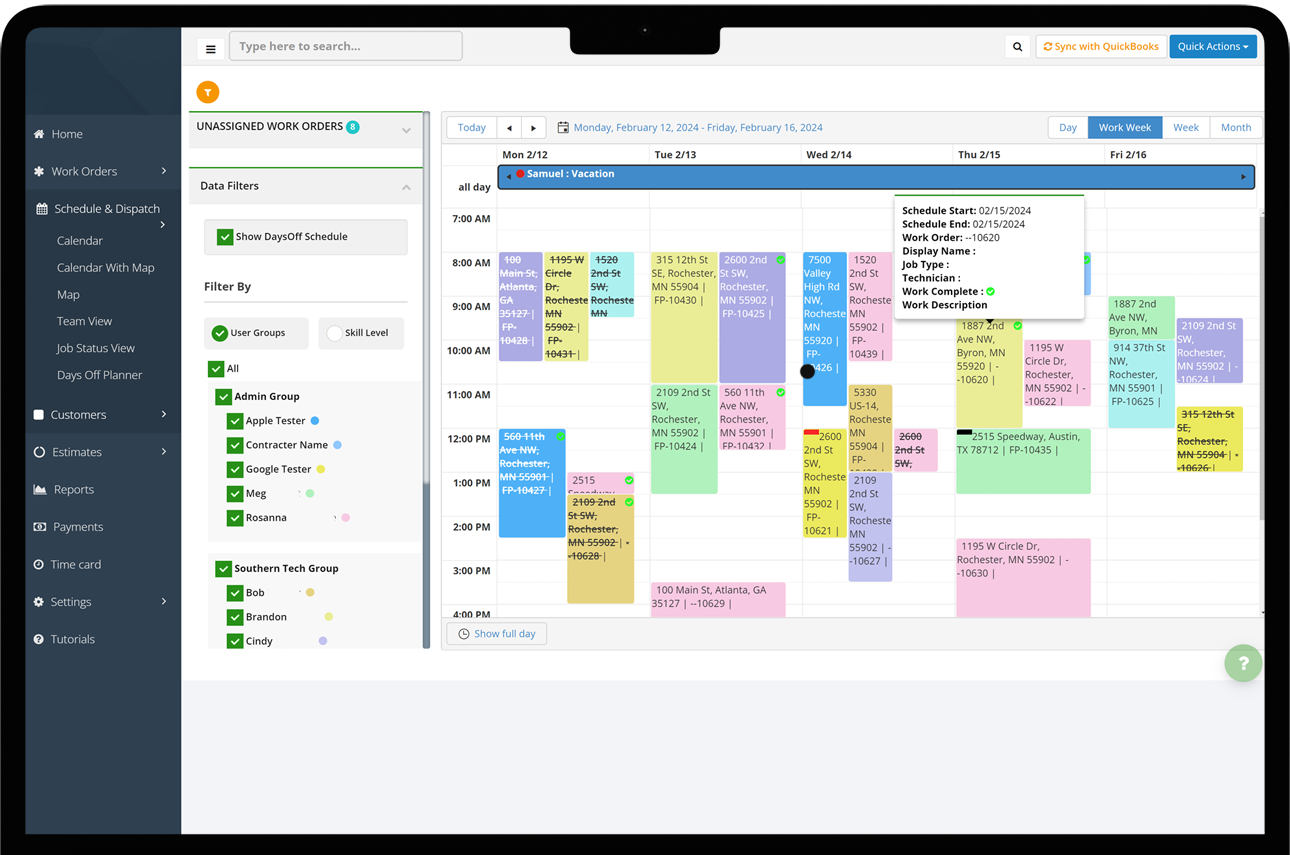This screenshot has width=1290, height=855.
Task: Click the magnifier search icon
Action: click(1017, 47)
